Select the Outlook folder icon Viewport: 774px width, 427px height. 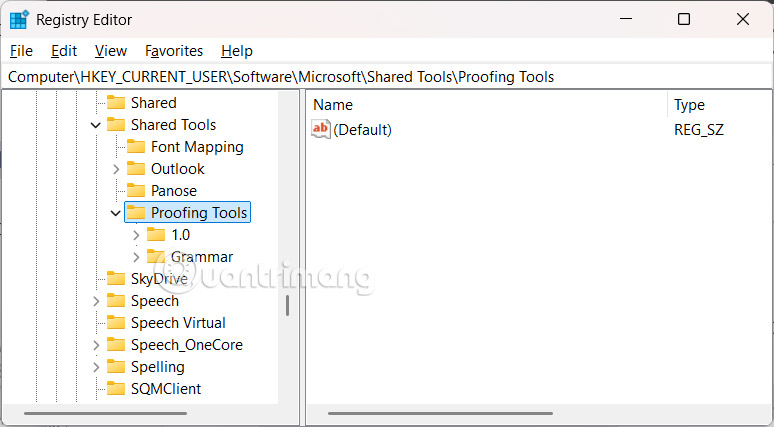pos(136,169)
